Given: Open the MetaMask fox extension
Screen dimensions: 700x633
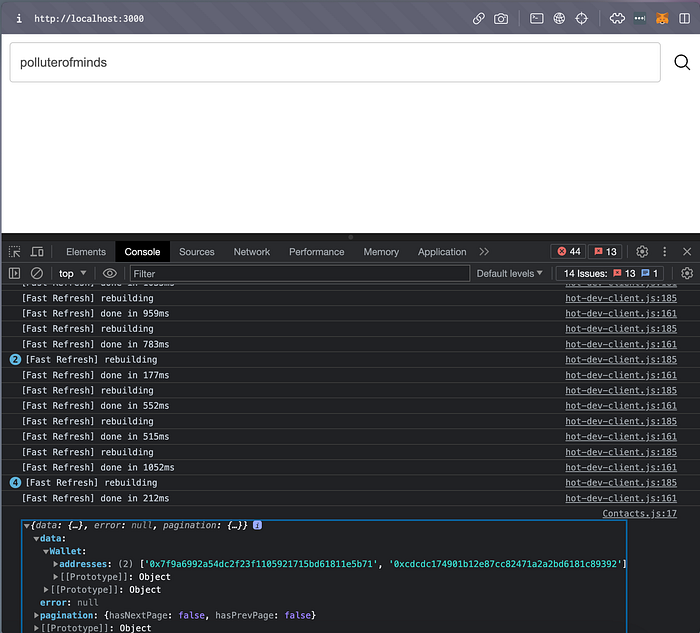Looking at the screenshot, I should click(x=662, y=18).
